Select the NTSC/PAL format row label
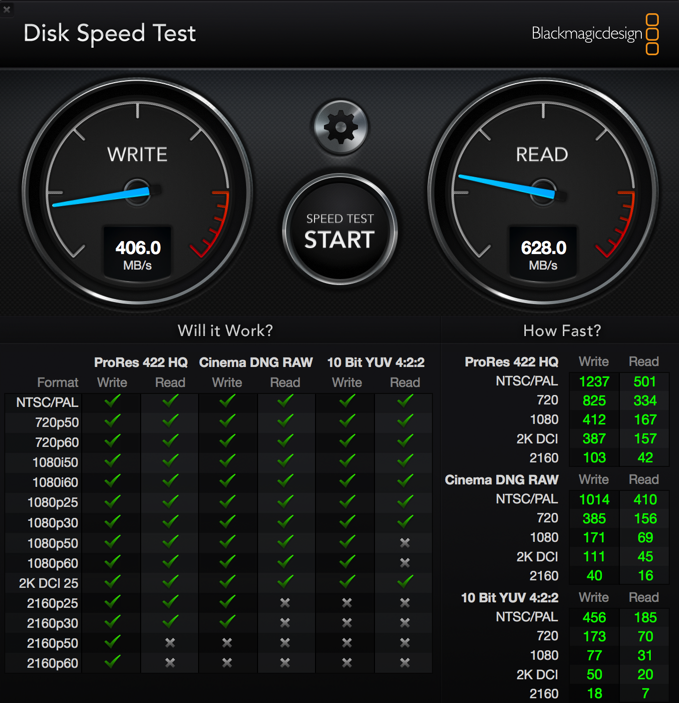Screen dimensions: 679x703 47,403
